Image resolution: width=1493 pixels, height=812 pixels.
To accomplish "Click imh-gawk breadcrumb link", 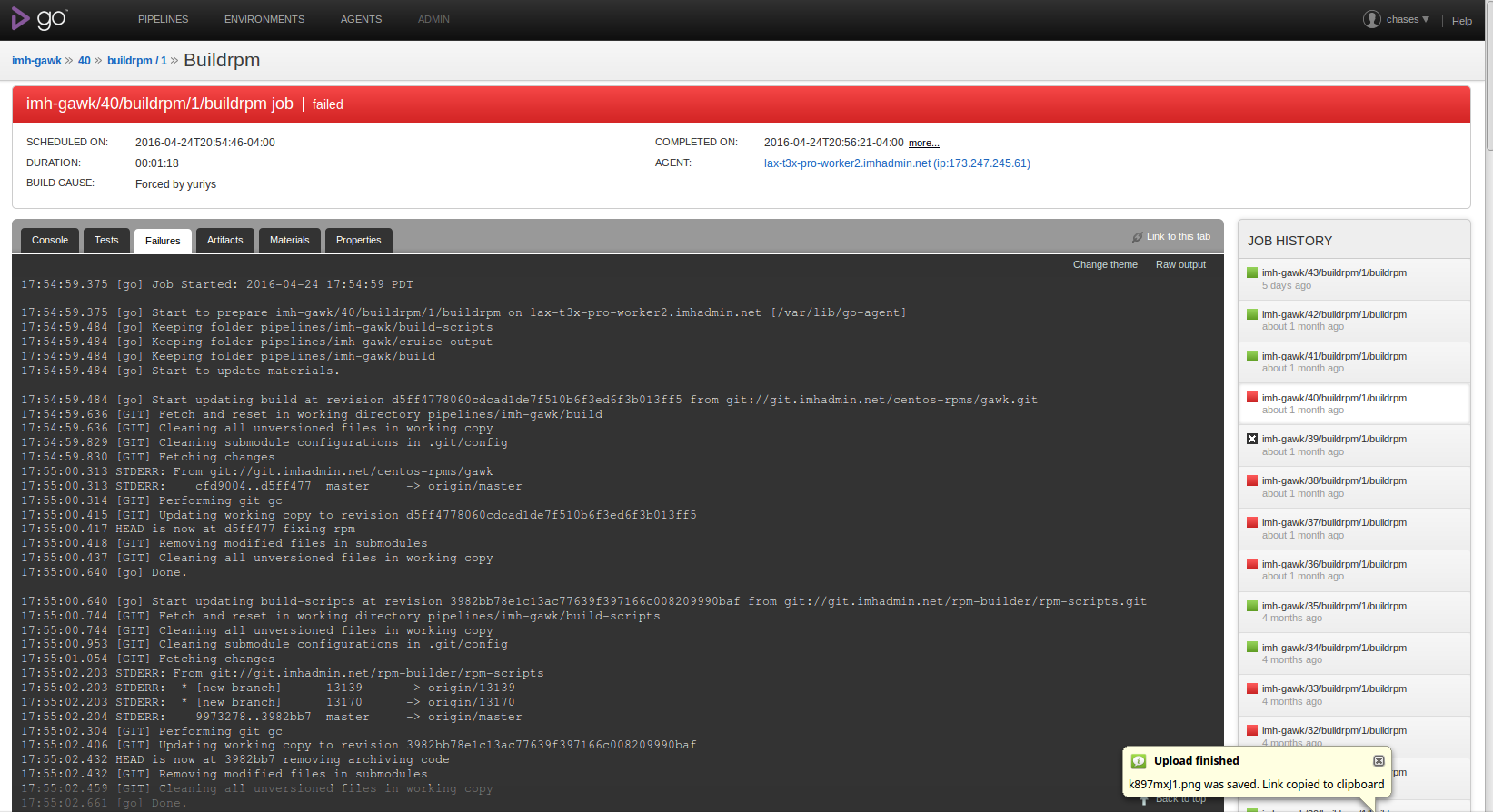I will (36, 61).
